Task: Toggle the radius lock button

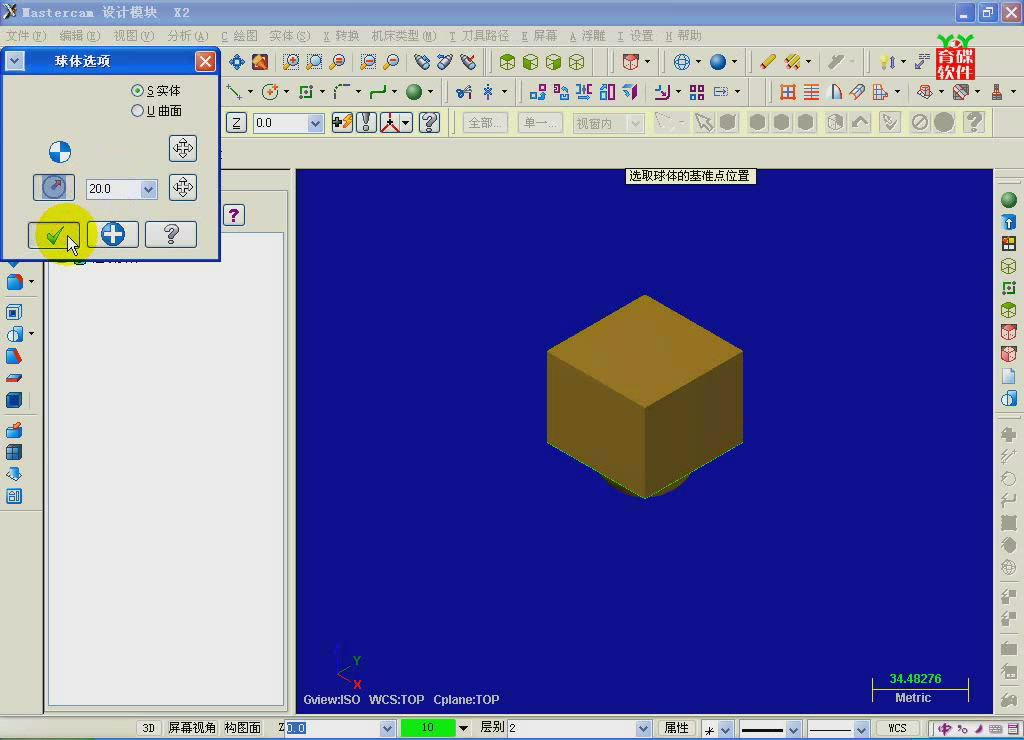Action: click(x=54, y=187)
